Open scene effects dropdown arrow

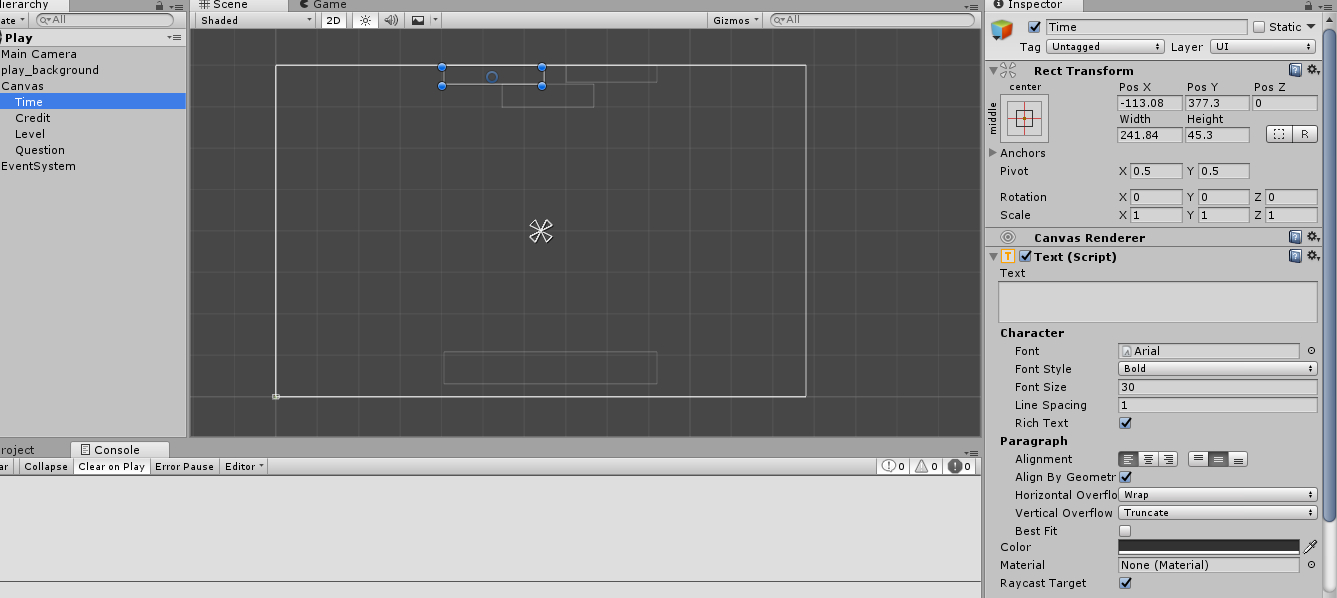435,20
